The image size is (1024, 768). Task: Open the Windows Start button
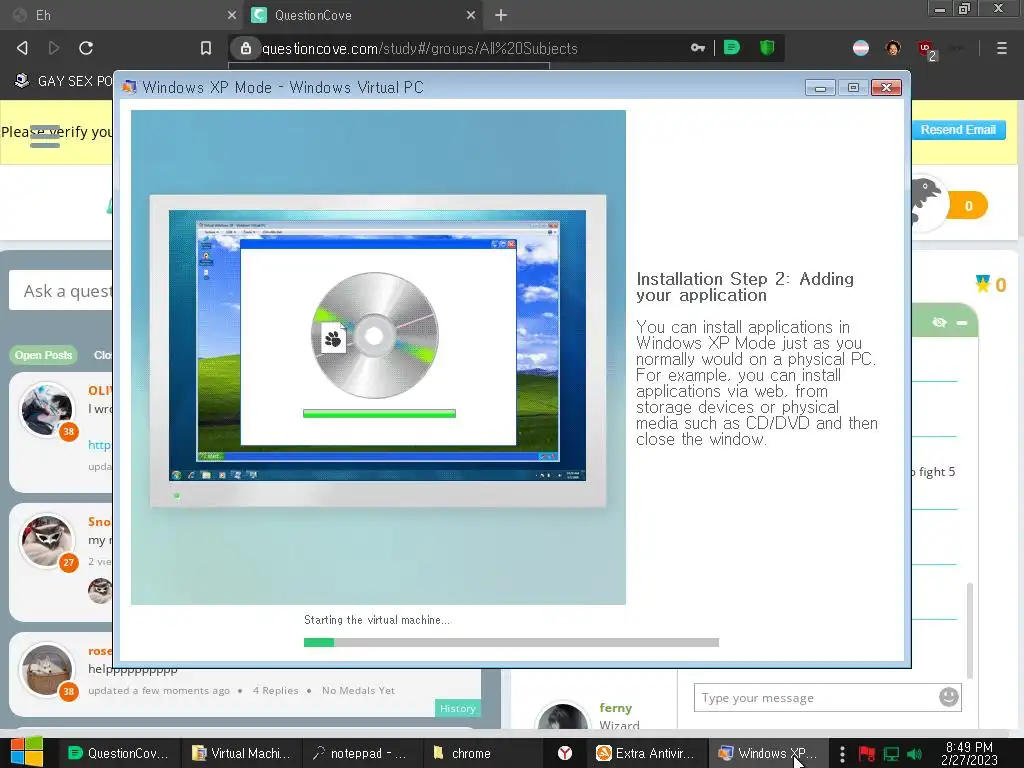27,752
